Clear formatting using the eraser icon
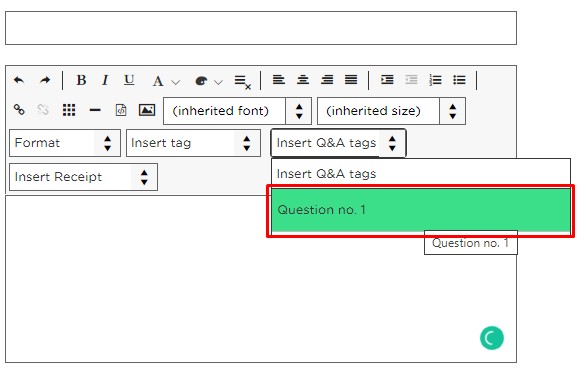 click(x=243, y=82)
